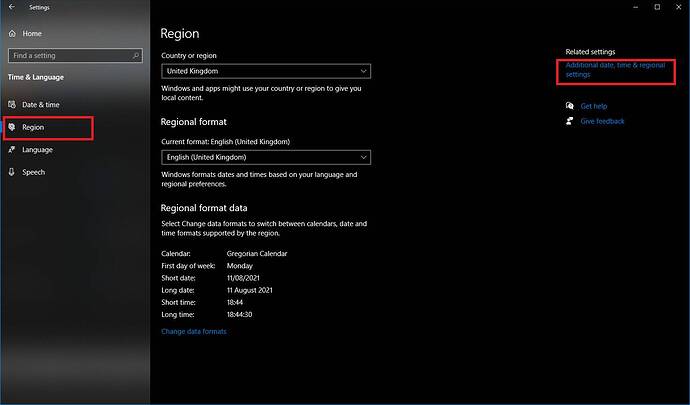Screen dimensions: 690x405
Task: Click the magnifier icon in search box
Action: point(141,56)
